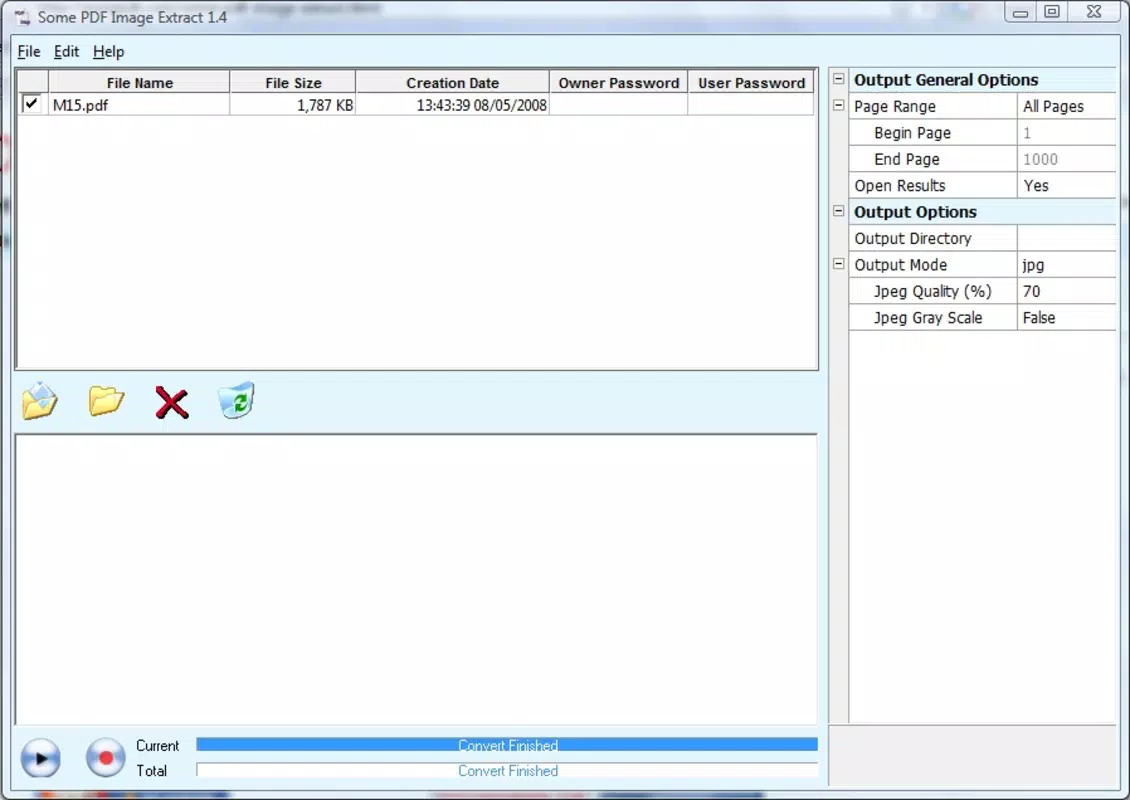
Task: Select the Output Mode property label
Action: tap(901, 265)
